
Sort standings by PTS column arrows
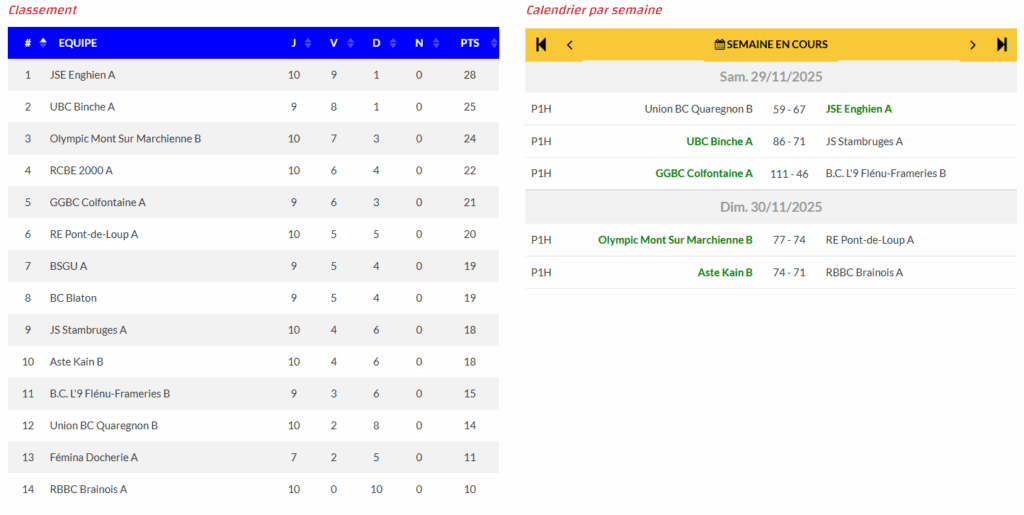[490, 43]
